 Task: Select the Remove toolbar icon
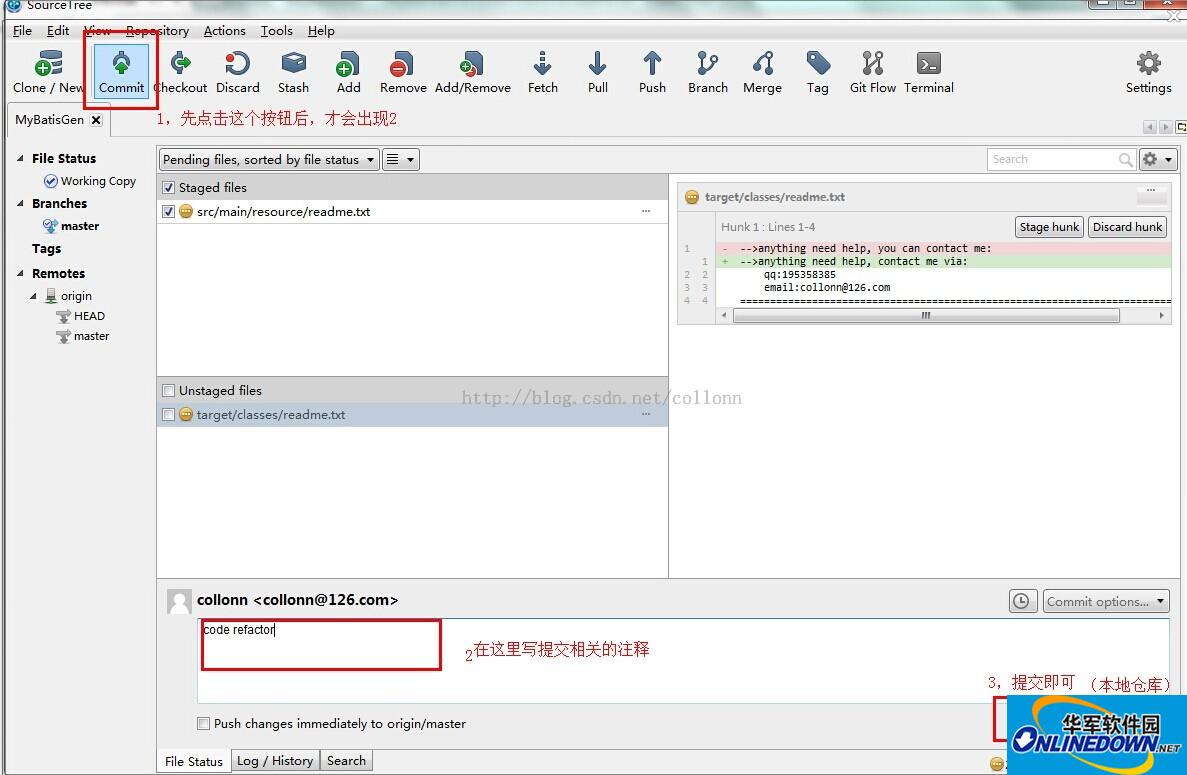(x=403, y=72)
